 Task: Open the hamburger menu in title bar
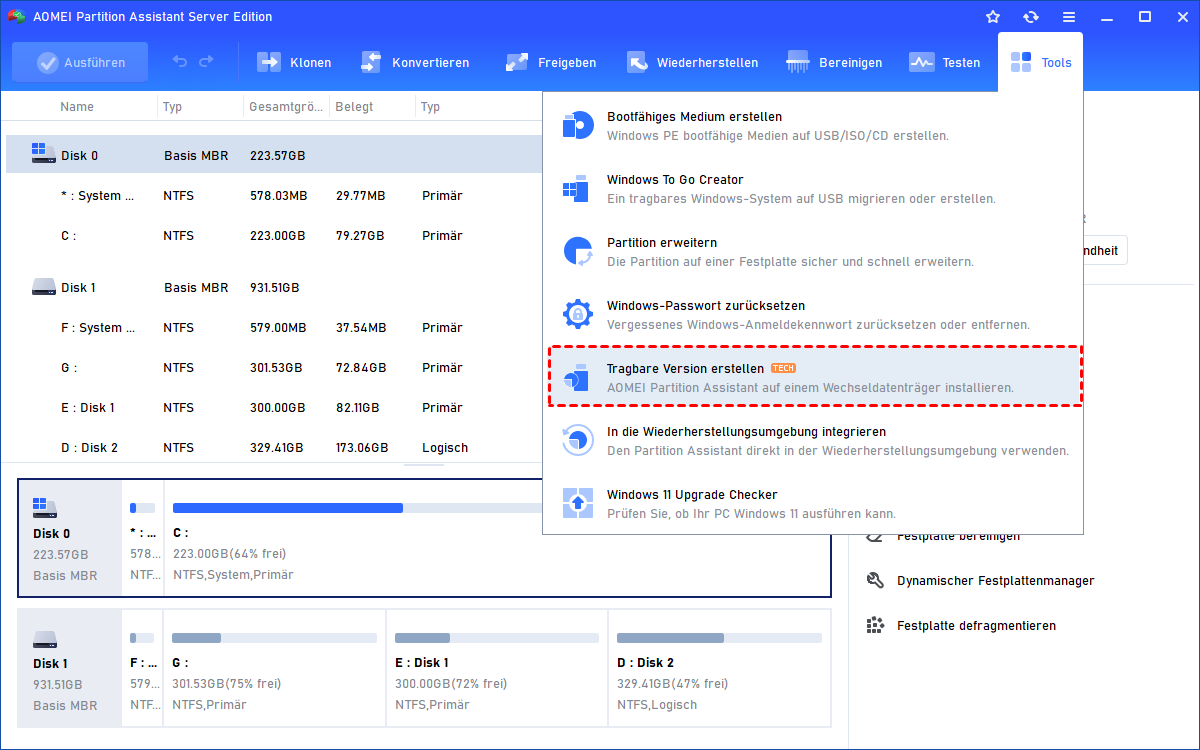1069,17
